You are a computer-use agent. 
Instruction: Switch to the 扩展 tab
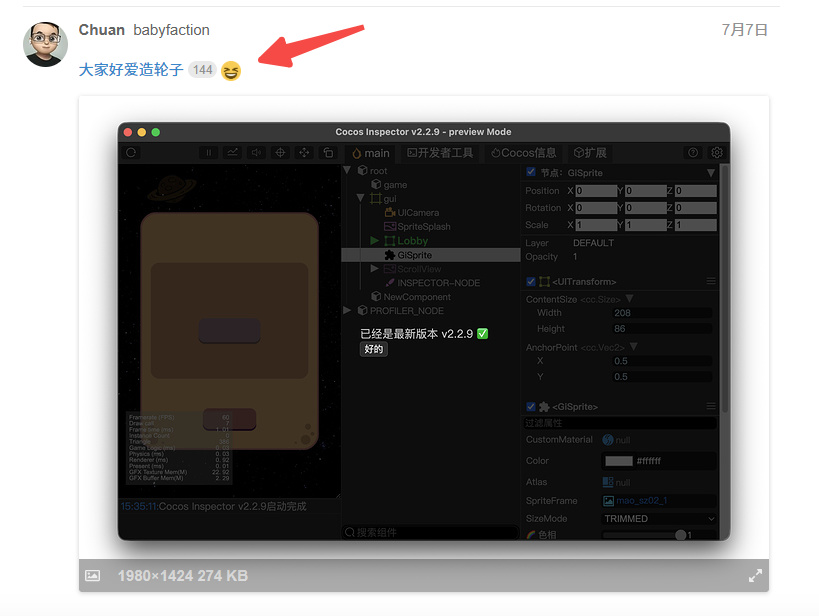[590, 153]
